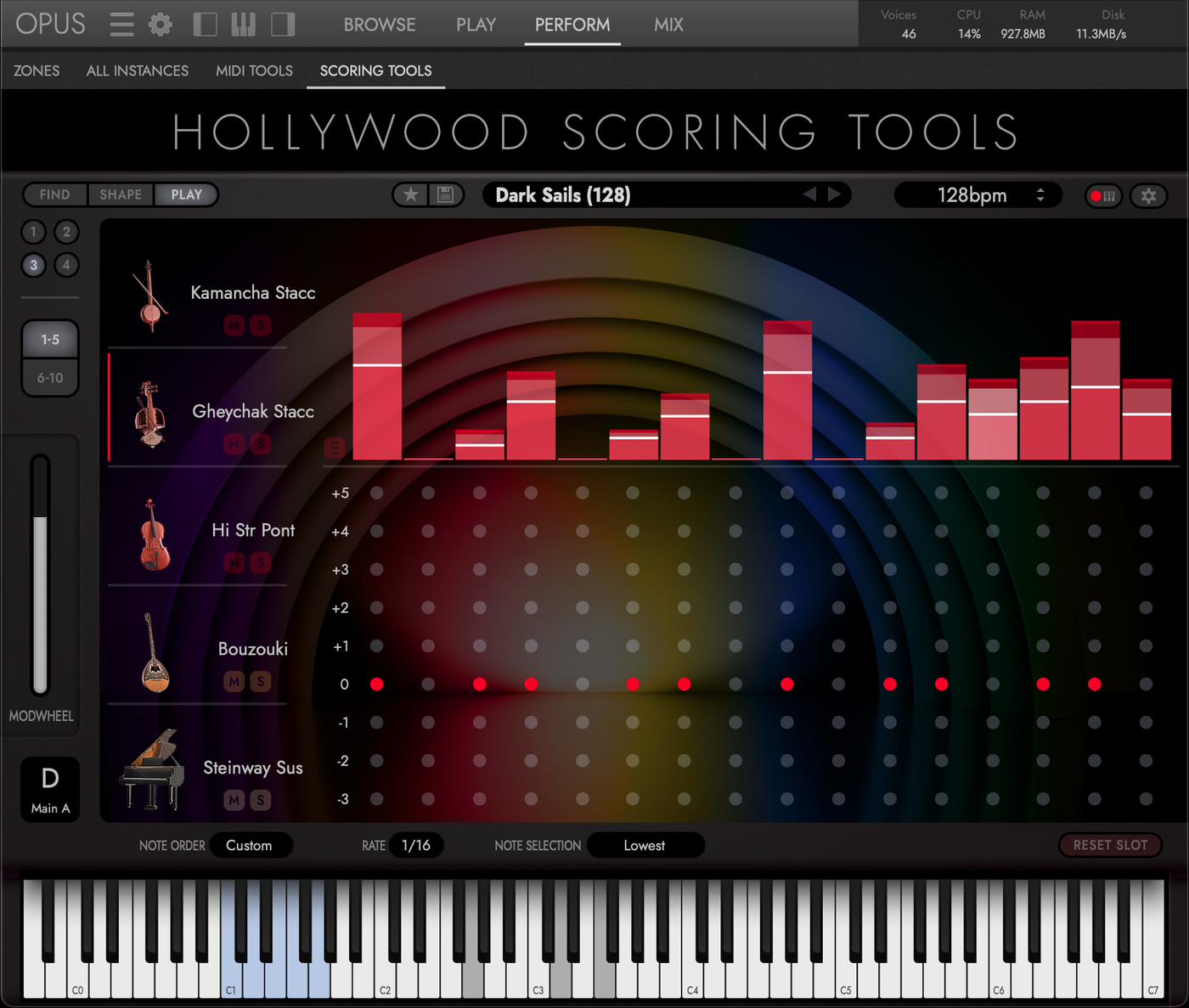The width and height of the screenshot is (1189, 1008).
Task: Click the Steinway piano icon
Action: click(x=153, y=769)
